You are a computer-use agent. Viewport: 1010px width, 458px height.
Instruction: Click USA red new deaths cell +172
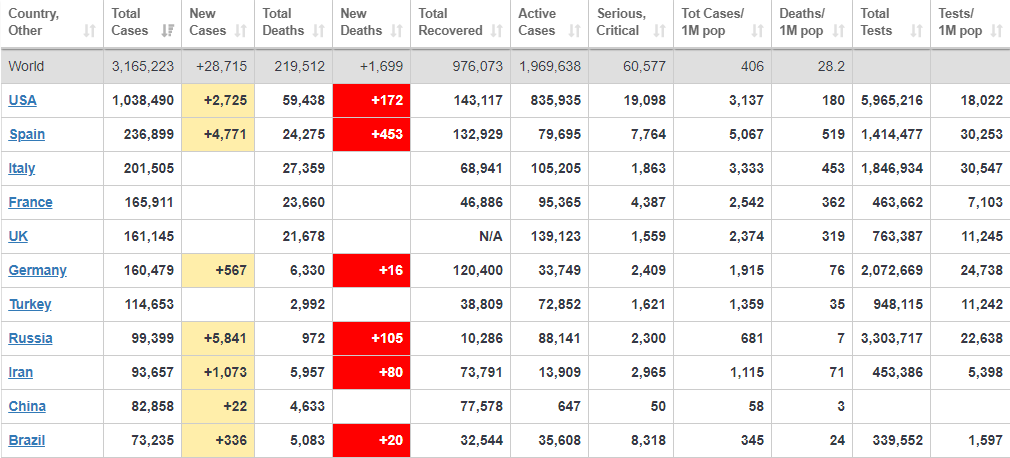371,100
